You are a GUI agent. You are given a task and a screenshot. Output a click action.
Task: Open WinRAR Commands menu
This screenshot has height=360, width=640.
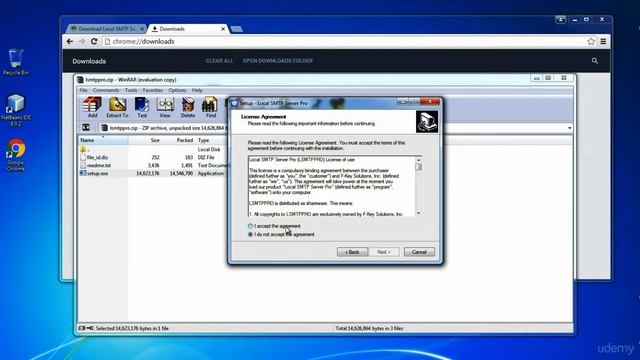tap(106, 90)
